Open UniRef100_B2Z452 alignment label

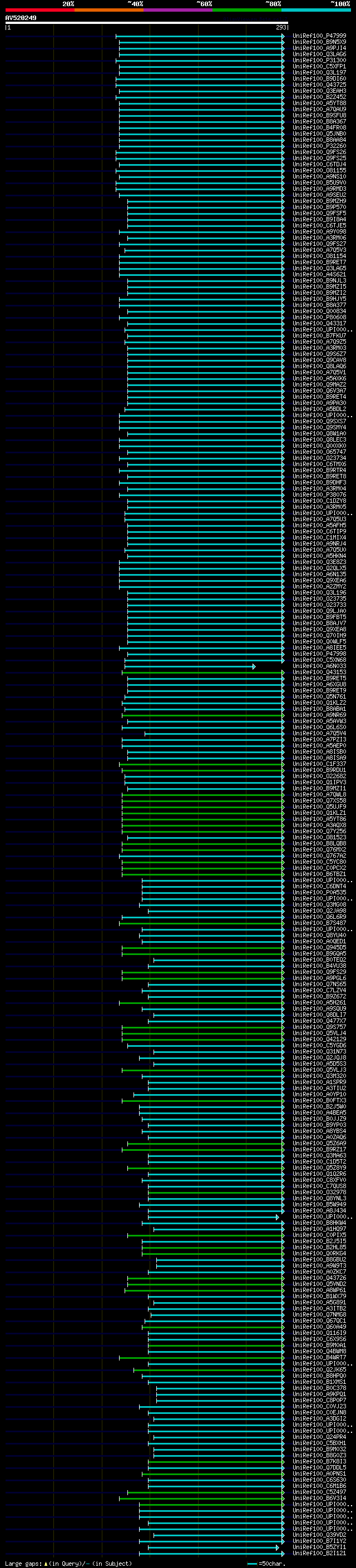(x=319, y=97)
